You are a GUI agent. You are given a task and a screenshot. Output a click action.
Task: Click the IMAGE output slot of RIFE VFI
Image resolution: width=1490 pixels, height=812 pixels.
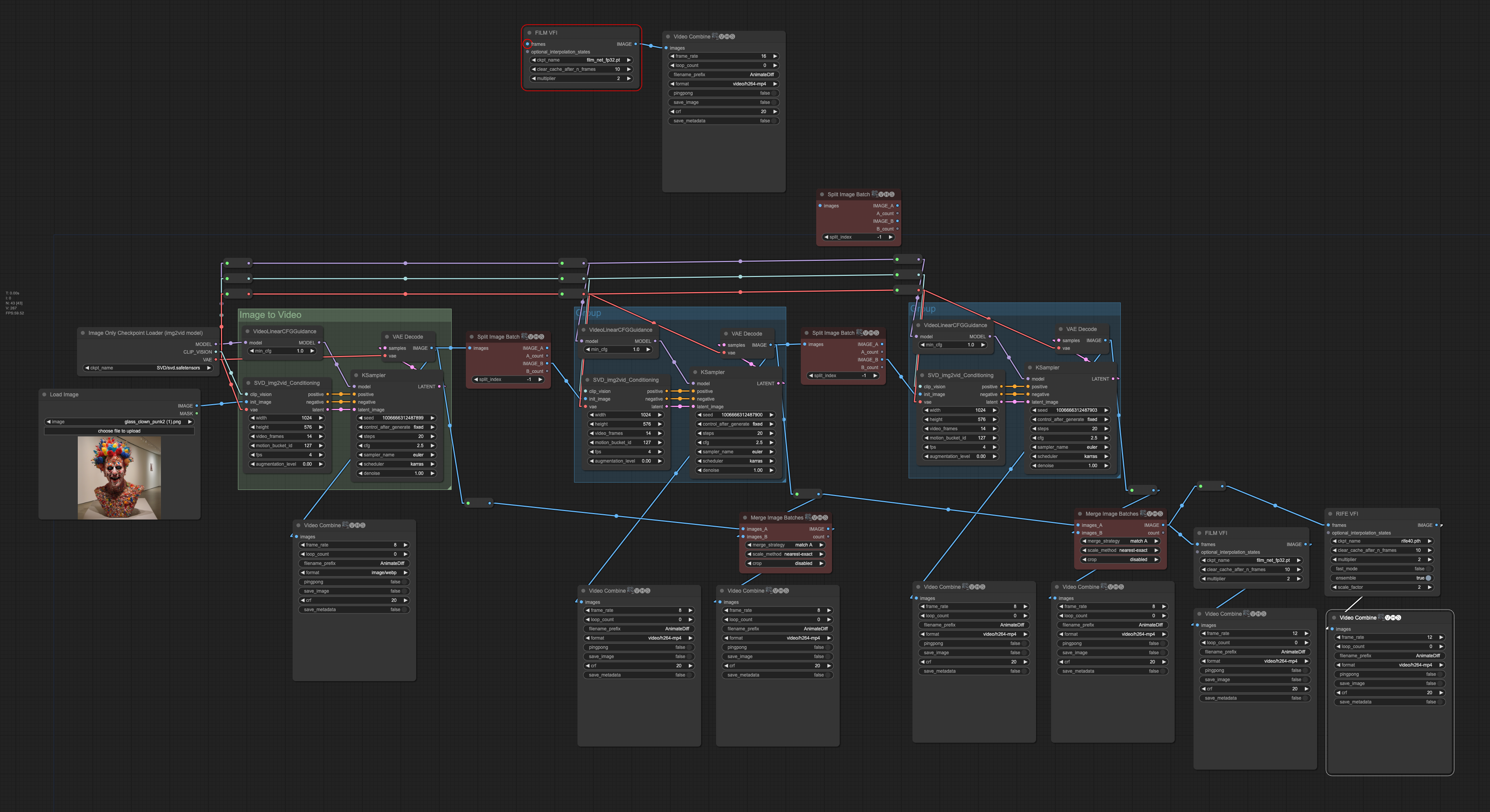pos(1436,525)
